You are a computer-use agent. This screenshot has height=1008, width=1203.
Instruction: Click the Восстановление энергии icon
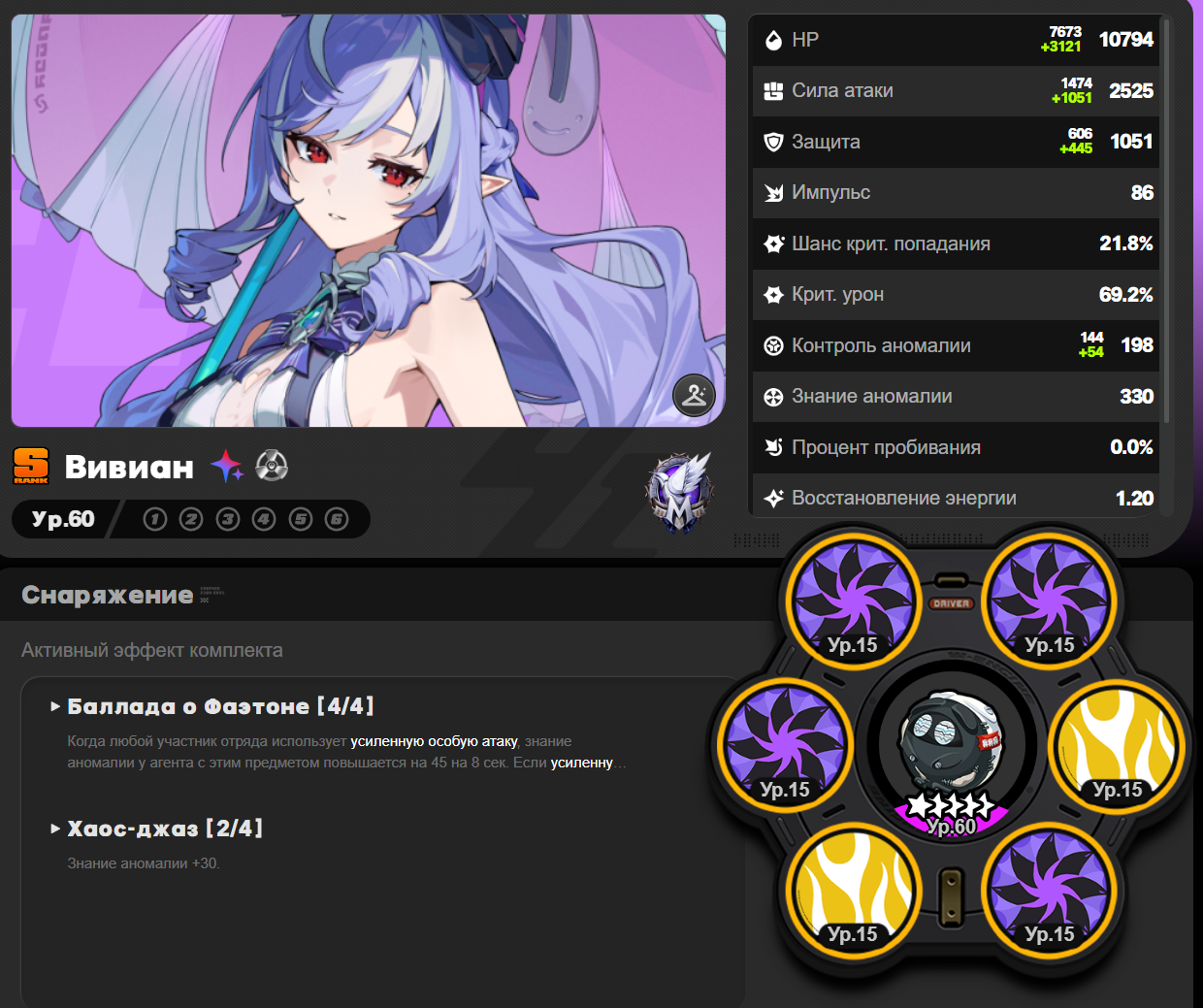[x=773, y=499]
